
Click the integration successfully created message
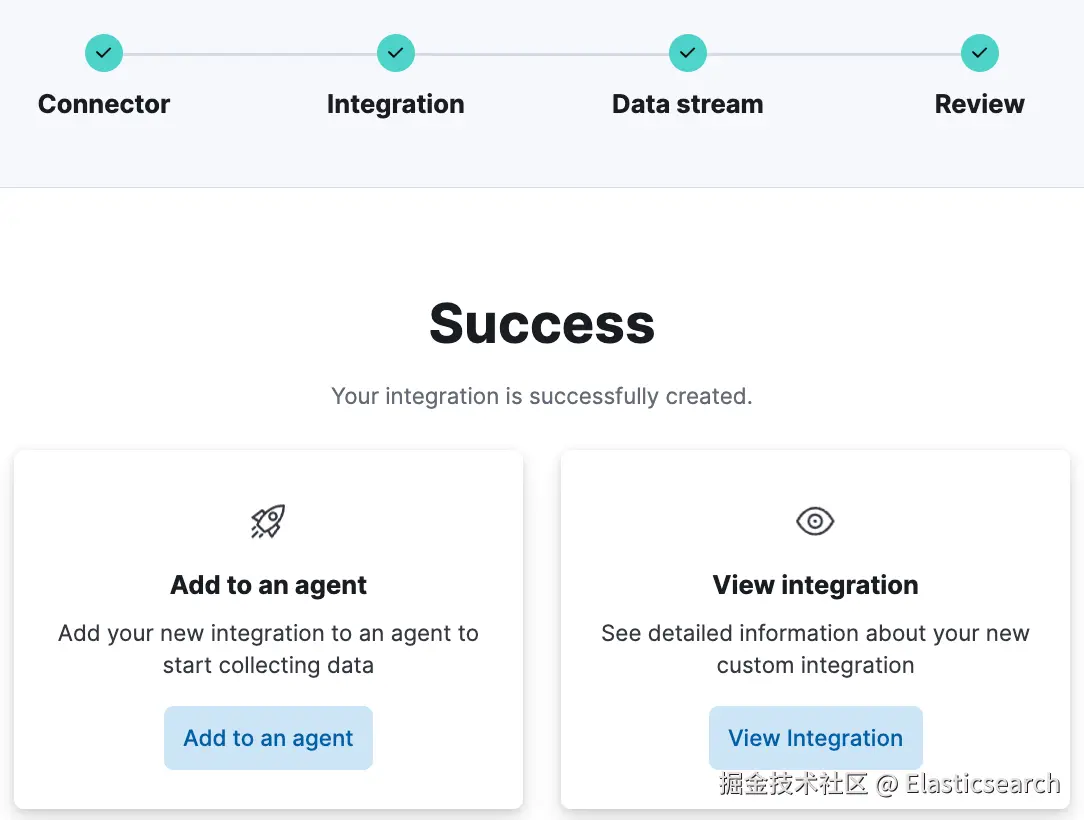(542, 396)
